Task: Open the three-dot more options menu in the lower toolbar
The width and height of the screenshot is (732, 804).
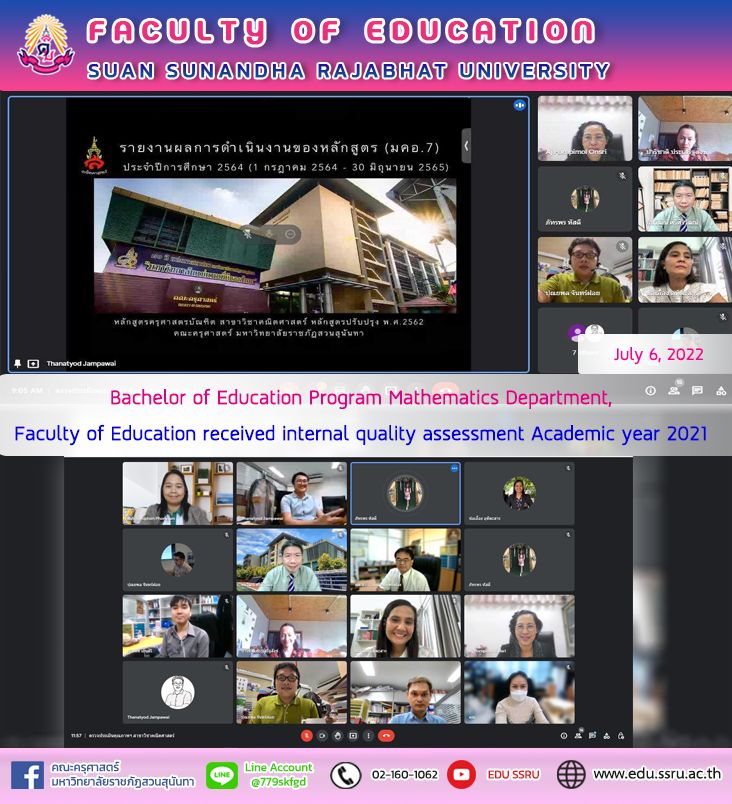Action: (368, 735)
